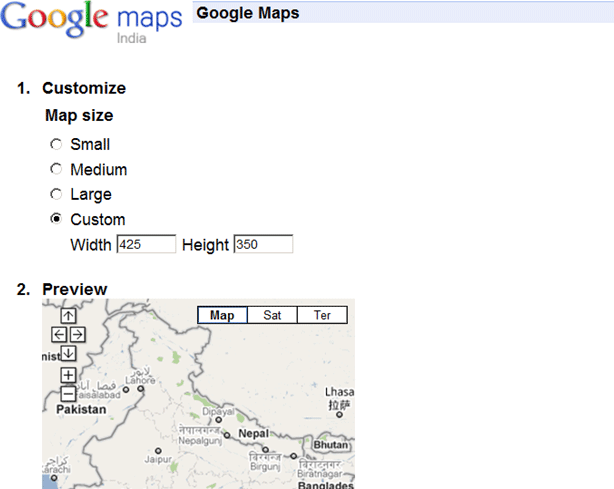Pan the preview map up
Image resolution: width=614 pixels, height=489 pixels.
pos(68,316)
